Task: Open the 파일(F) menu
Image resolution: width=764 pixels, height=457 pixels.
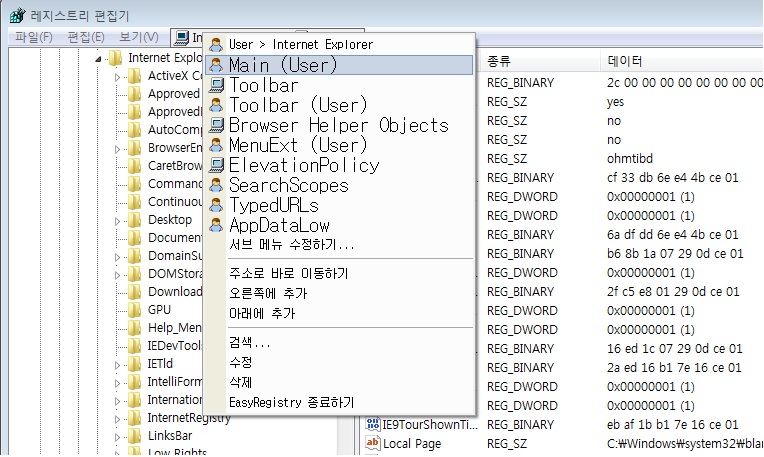Action: [x=33, y=37]
